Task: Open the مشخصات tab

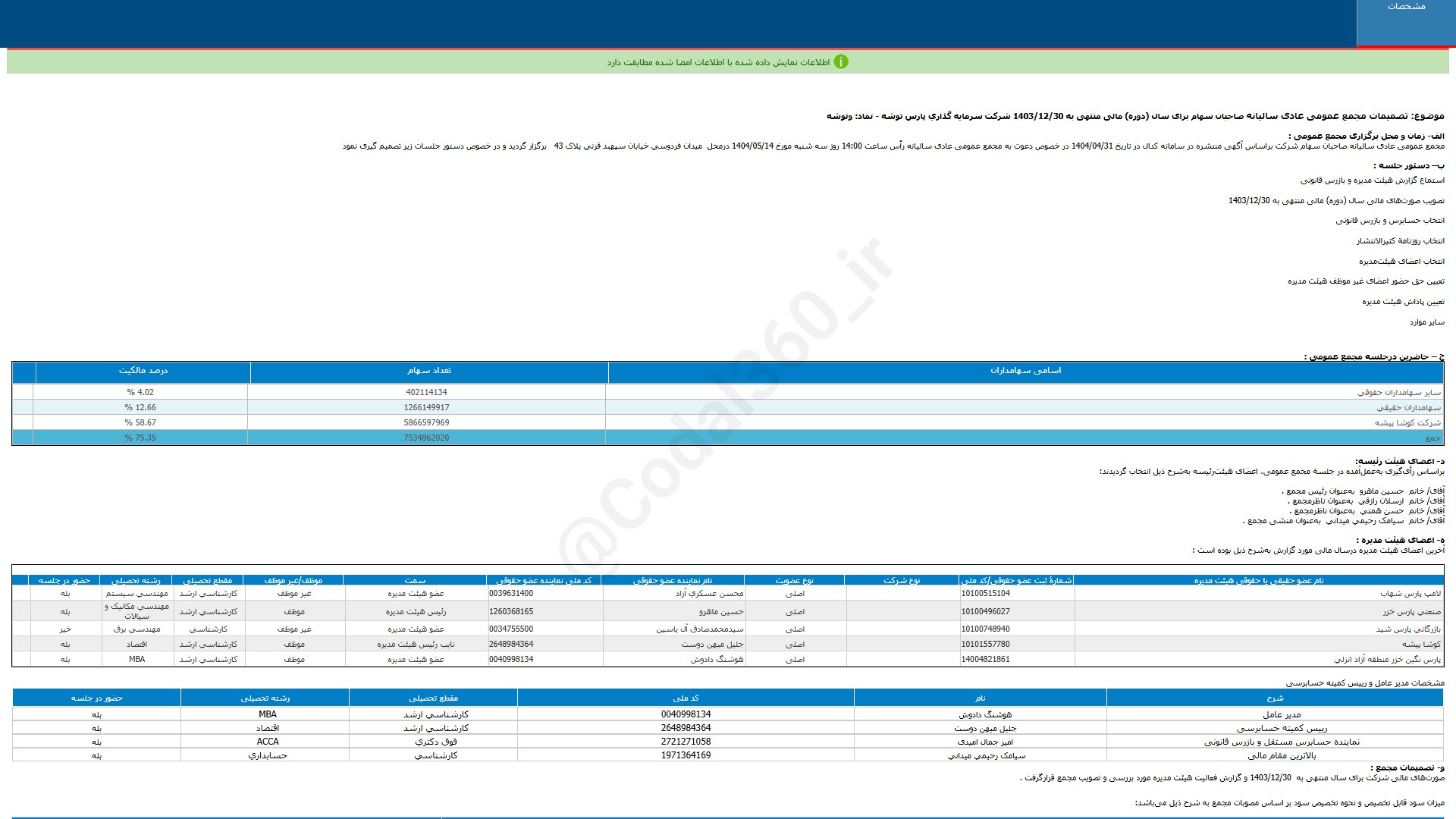Action: pyautogui.click(x=1405, y=23)
